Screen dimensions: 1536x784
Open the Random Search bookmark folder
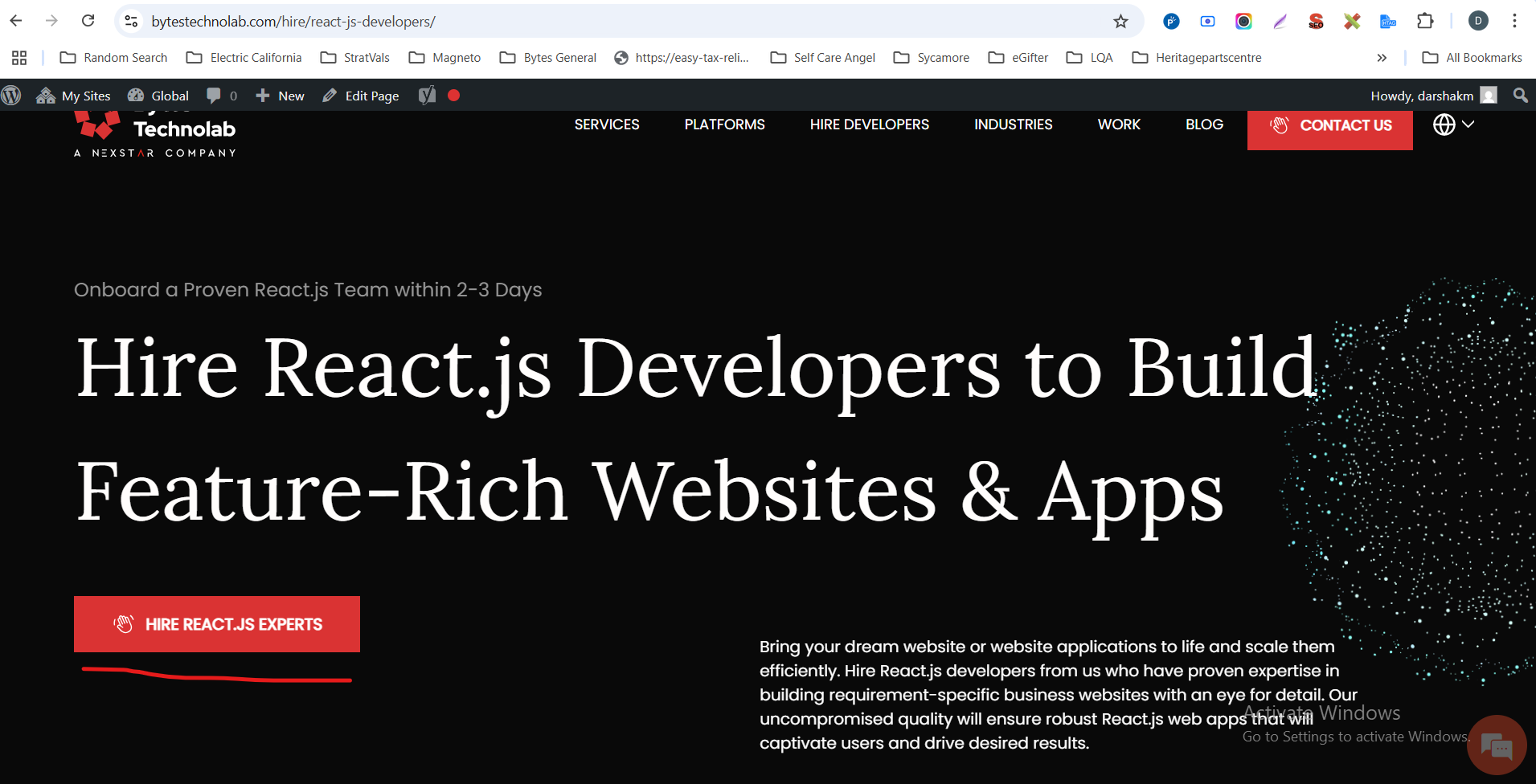(113, 58)
